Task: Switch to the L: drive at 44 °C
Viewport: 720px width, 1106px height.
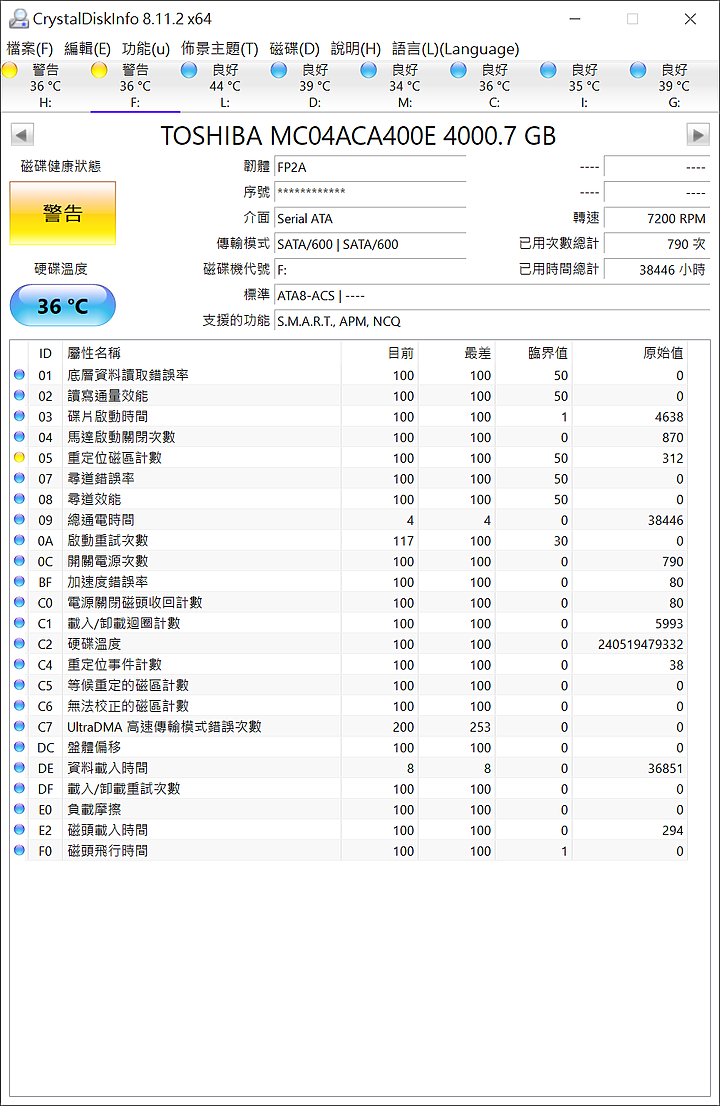Action: click(x=224, y=86)
